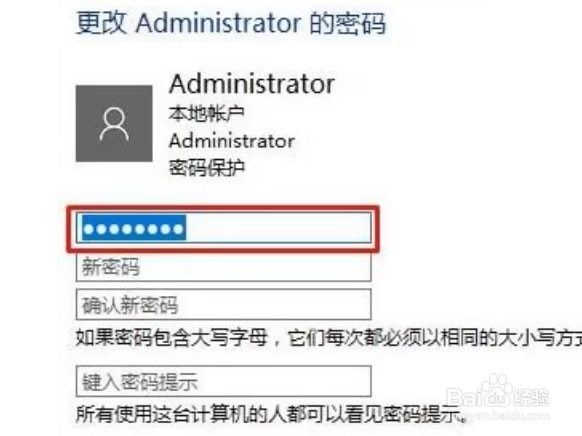The height and width of the screenshot is (436, 582).
Task: Click the 新密码 input field
Action: pyautogui.click(x=223, y=266)
